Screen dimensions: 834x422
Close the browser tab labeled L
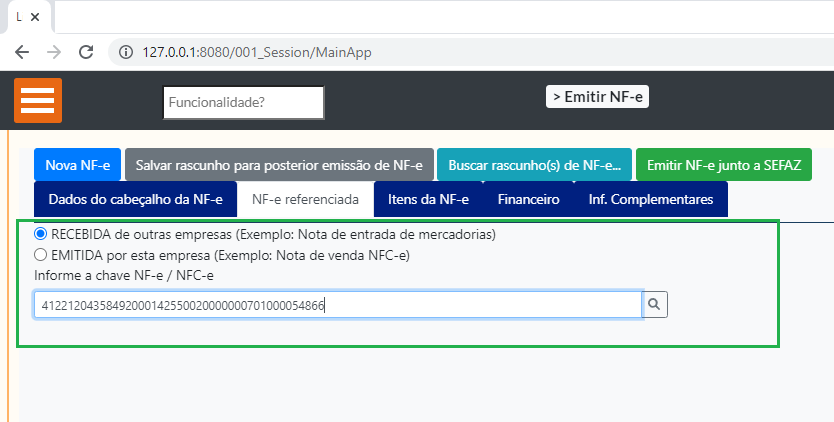point(37,17)
